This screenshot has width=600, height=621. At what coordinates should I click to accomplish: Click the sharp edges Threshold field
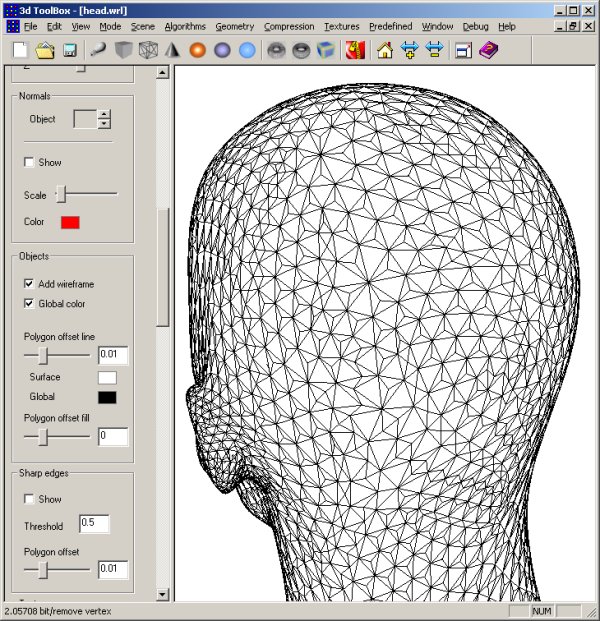(x=93, y=525)
